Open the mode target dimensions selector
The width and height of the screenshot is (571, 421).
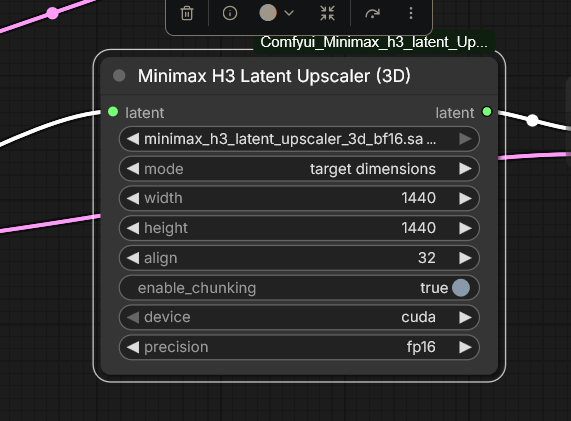pos(299,169)
